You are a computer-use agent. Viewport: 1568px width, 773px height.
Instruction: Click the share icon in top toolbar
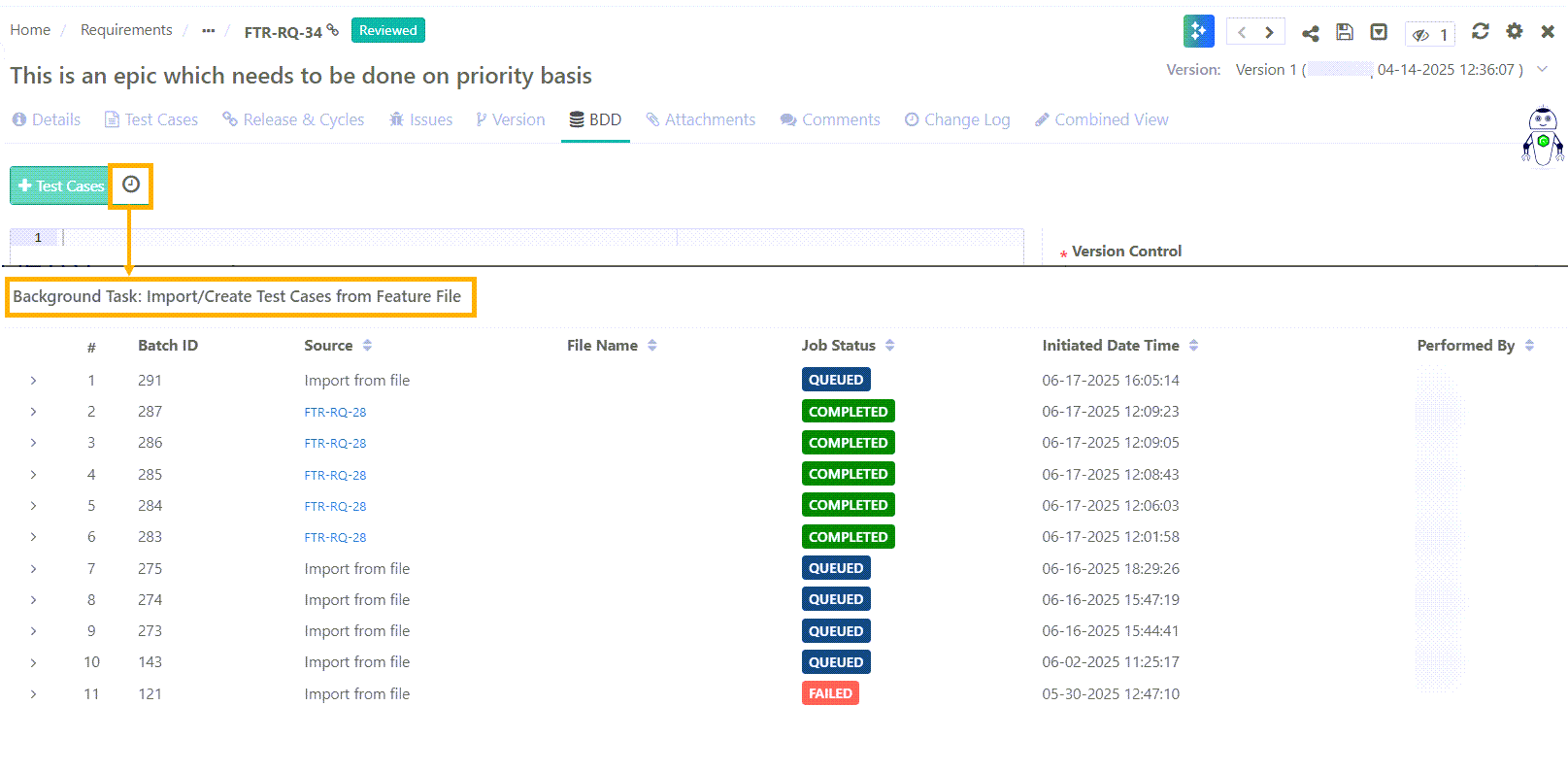[1310, 33]
